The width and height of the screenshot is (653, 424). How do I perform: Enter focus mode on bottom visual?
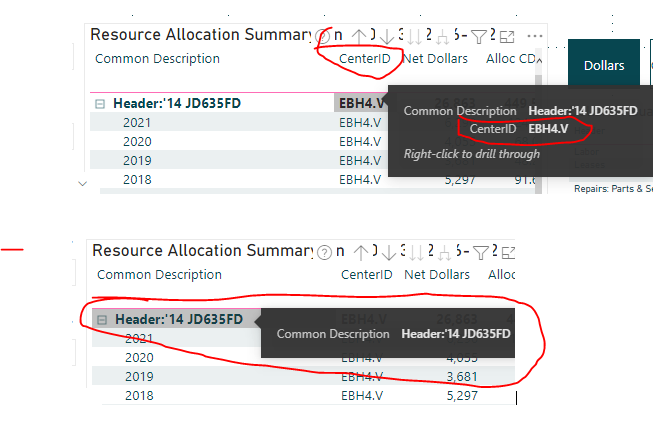508,253
